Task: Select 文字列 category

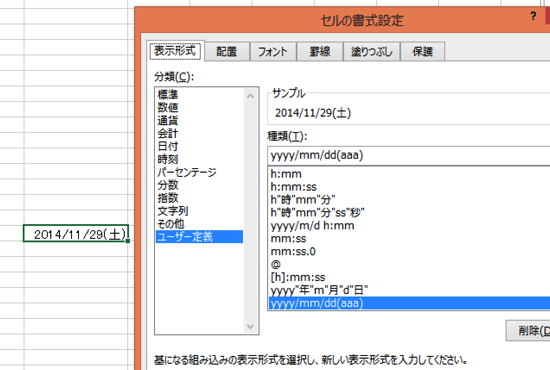Action: [x=199, y=211]
